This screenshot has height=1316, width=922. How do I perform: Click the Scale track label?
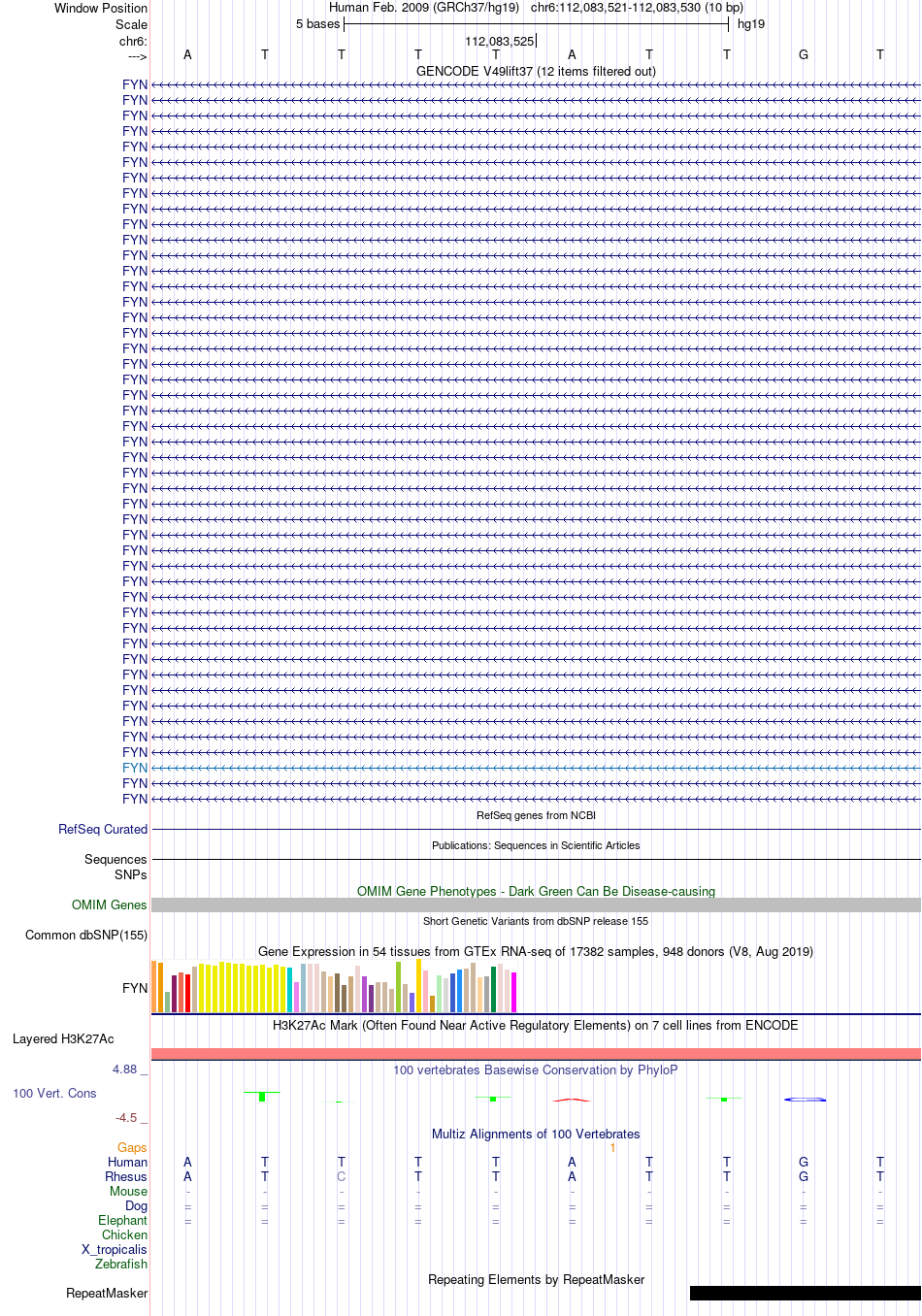(131, 24)
